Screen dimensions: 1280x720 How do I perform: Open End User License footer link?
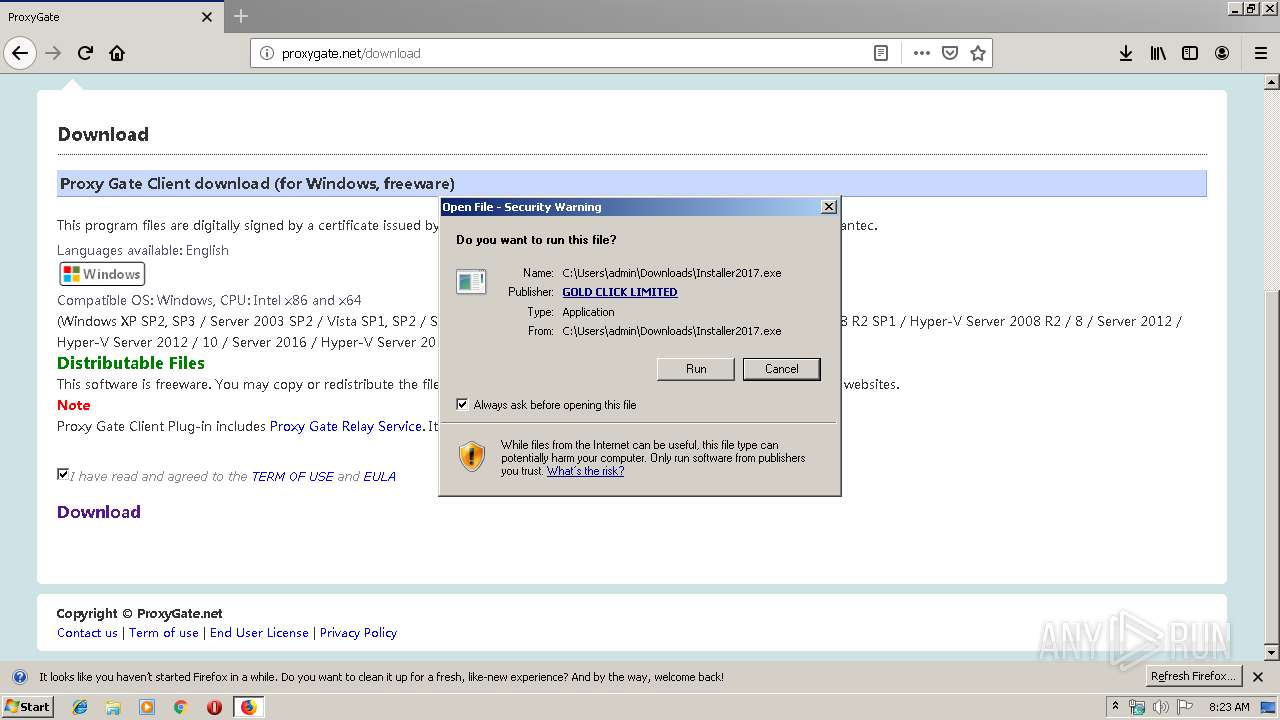pyautogui.click(x=259, y=633)
